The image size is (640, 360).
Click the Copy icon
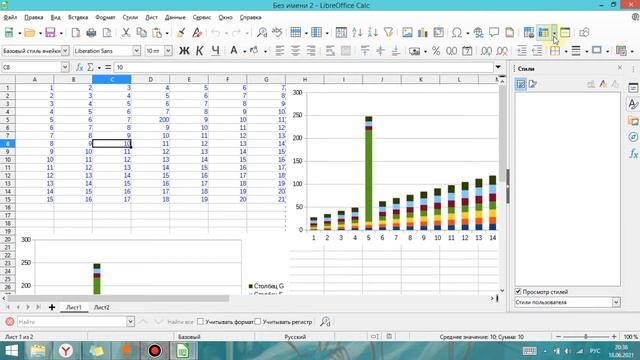[x=141, y=33]
